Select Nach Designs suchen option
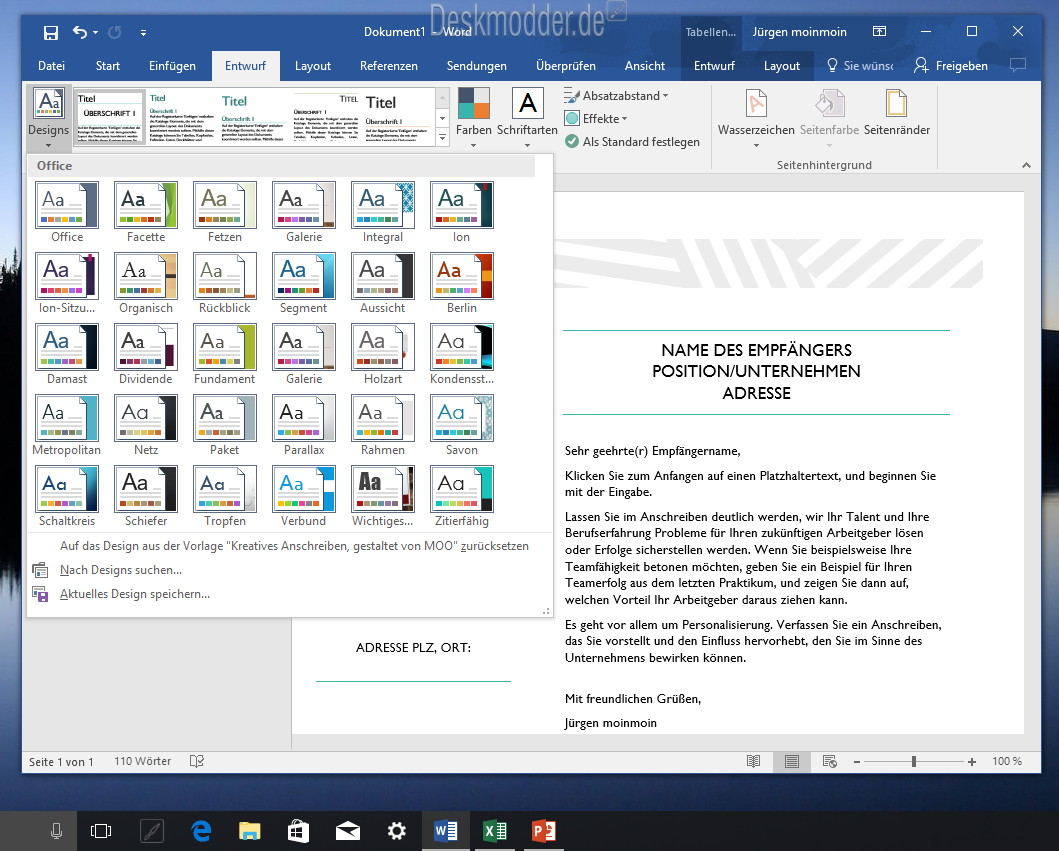Image resolution: width=1059 pixels, height=851 pixels. pos(120,570)
